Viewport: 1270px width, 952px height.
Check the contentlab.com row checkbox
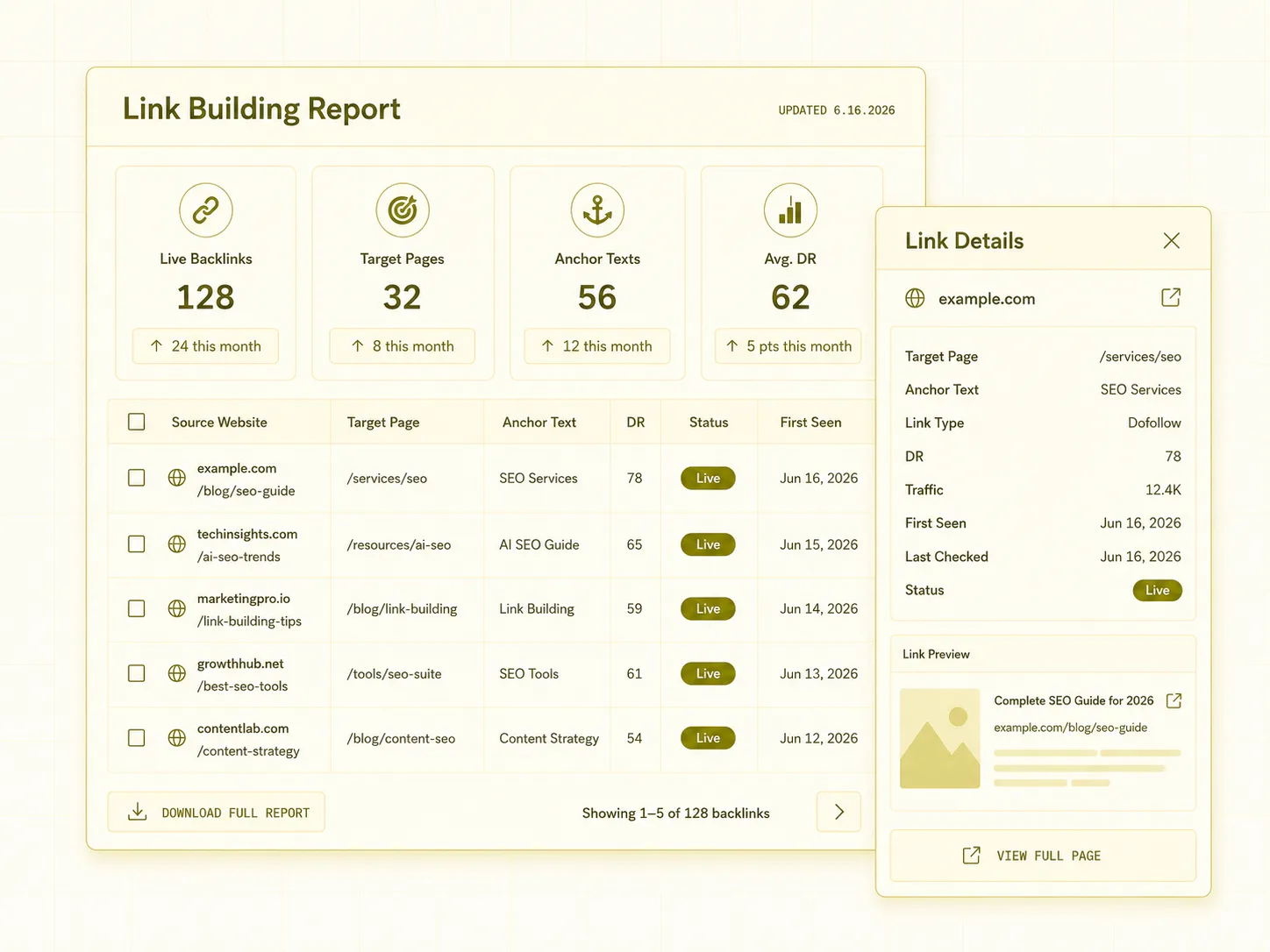click(x=137, y=738)
